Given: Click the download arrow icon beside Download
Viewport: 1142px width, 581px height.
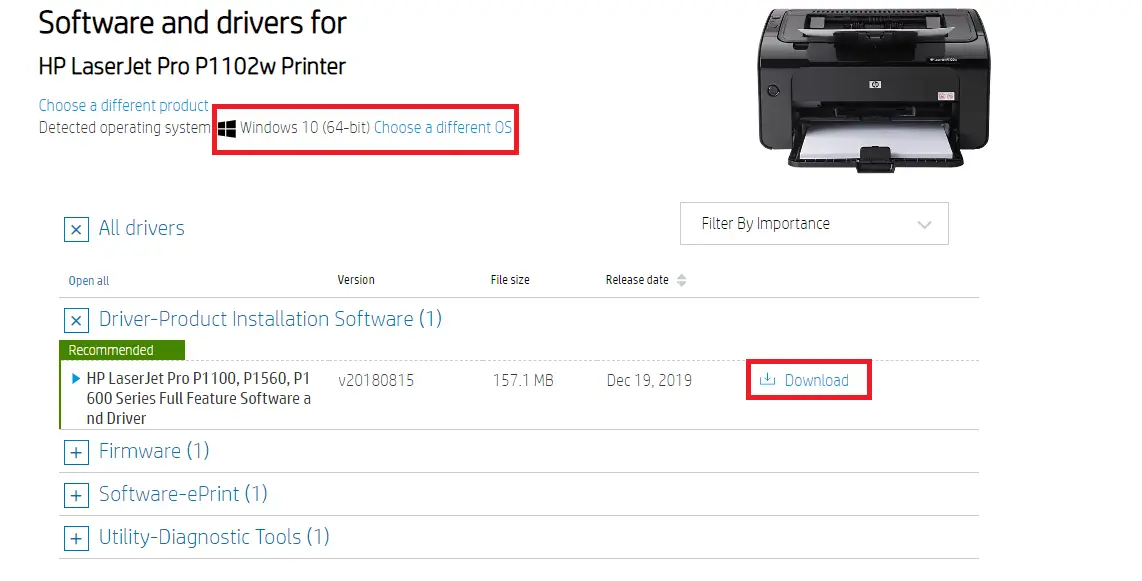Looking at the screenshot, I should [768, 380].
